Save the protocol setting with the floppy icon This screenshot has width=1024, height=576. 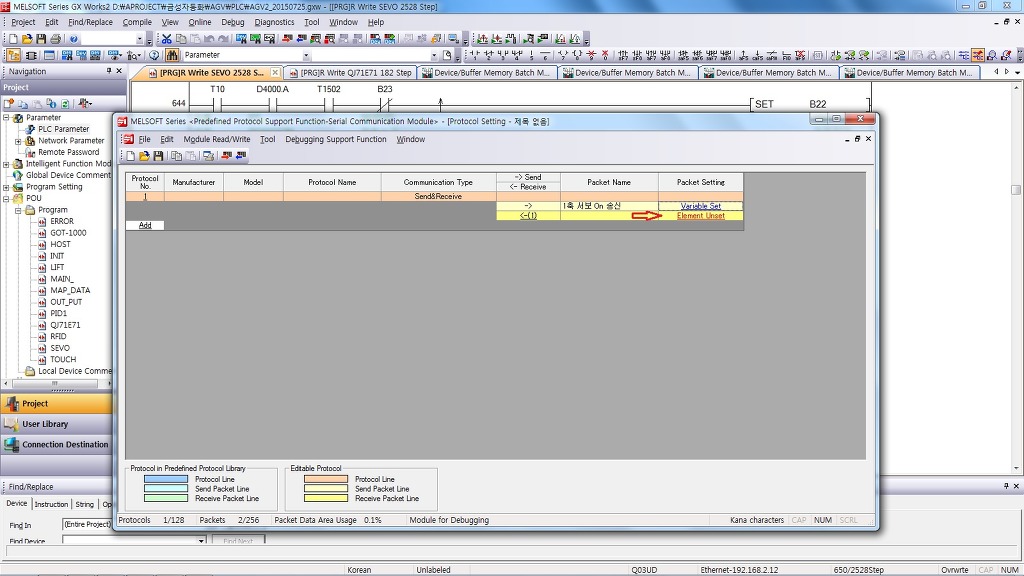[157, 156]
